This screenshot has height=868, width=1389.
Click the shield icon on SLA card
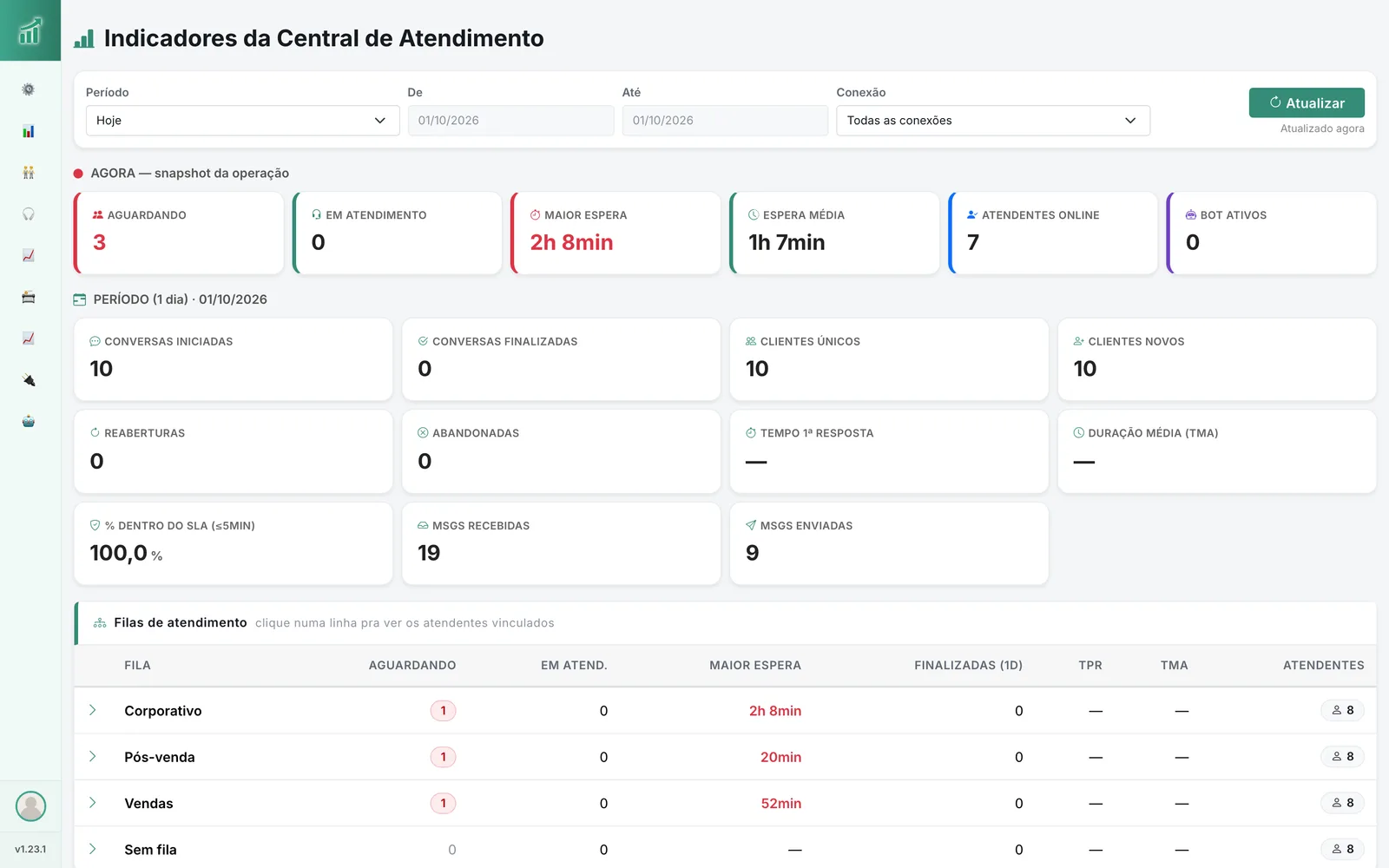click(95, 525)
